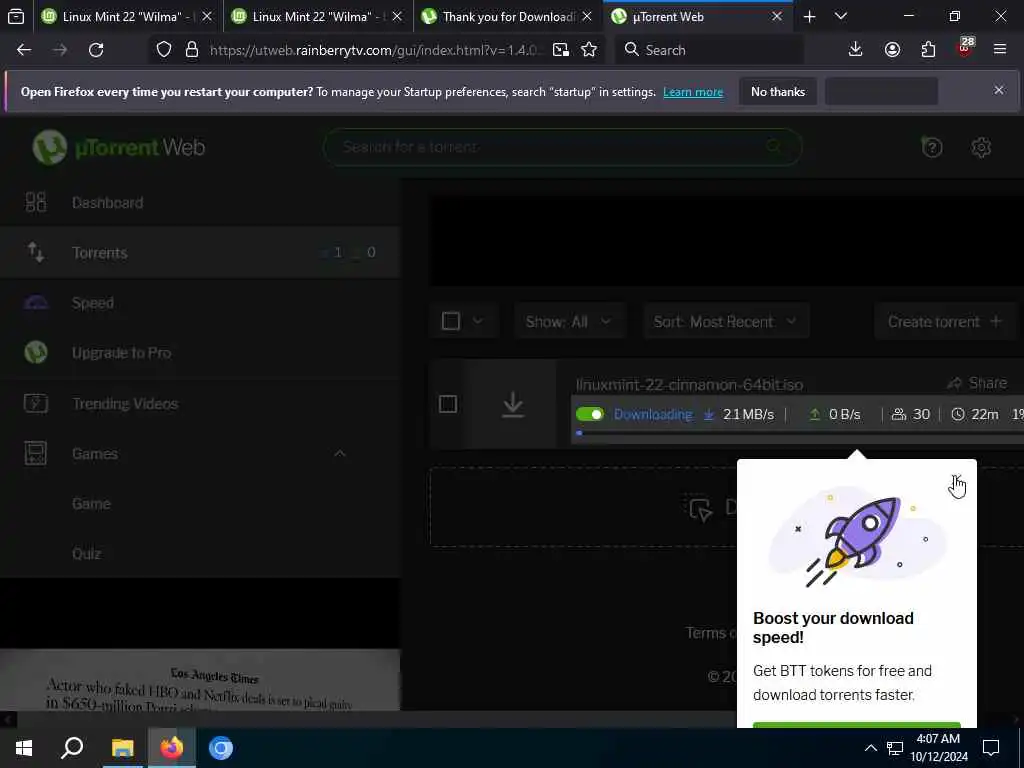Open the Firefox hamburger menu
The image size is (1024, 768).
[x=1000, y=50]
